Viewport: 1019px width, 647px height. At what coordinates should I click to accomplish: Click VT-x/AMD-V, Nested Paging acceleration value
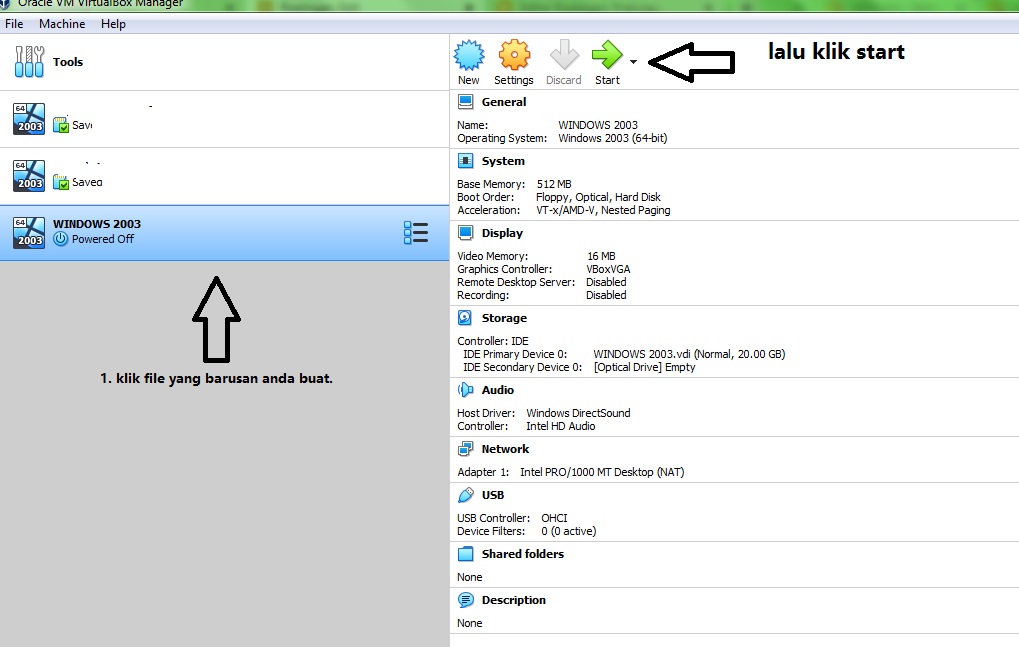603,210
